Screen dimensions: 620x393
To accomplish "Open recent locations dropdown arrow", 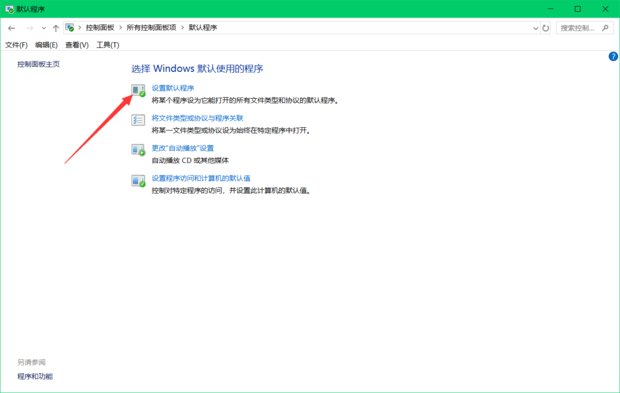I will [43, 28].
